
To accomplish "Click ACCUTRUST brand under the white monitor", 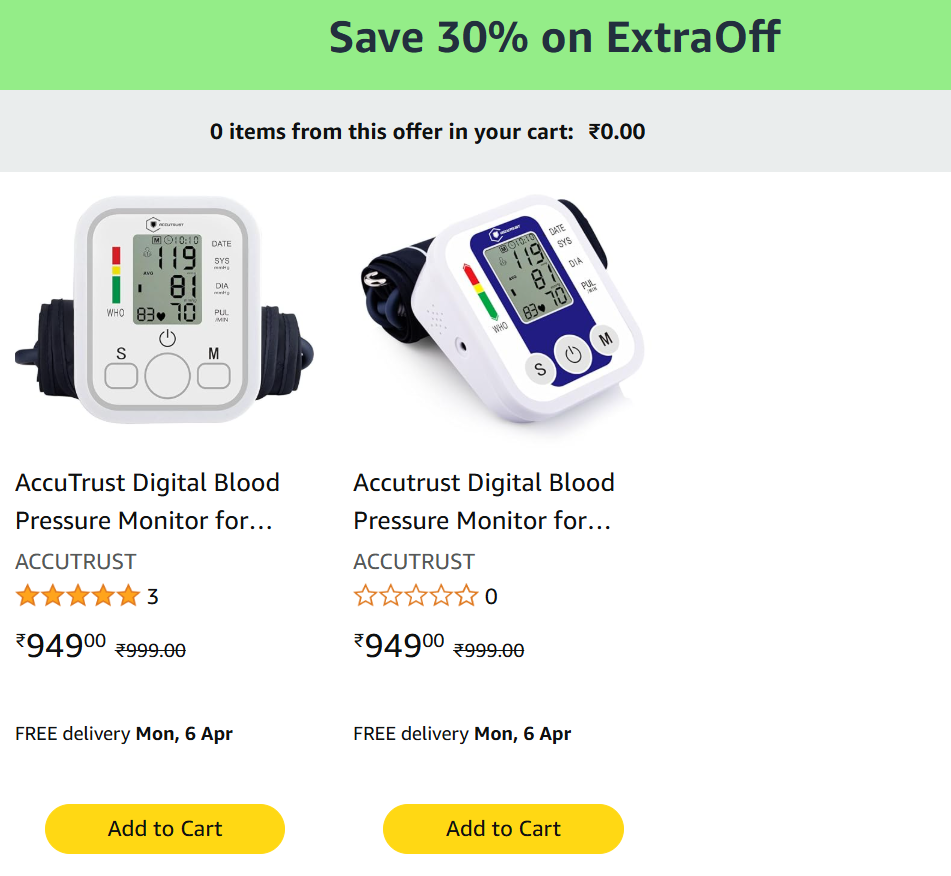I will point(76,561).
